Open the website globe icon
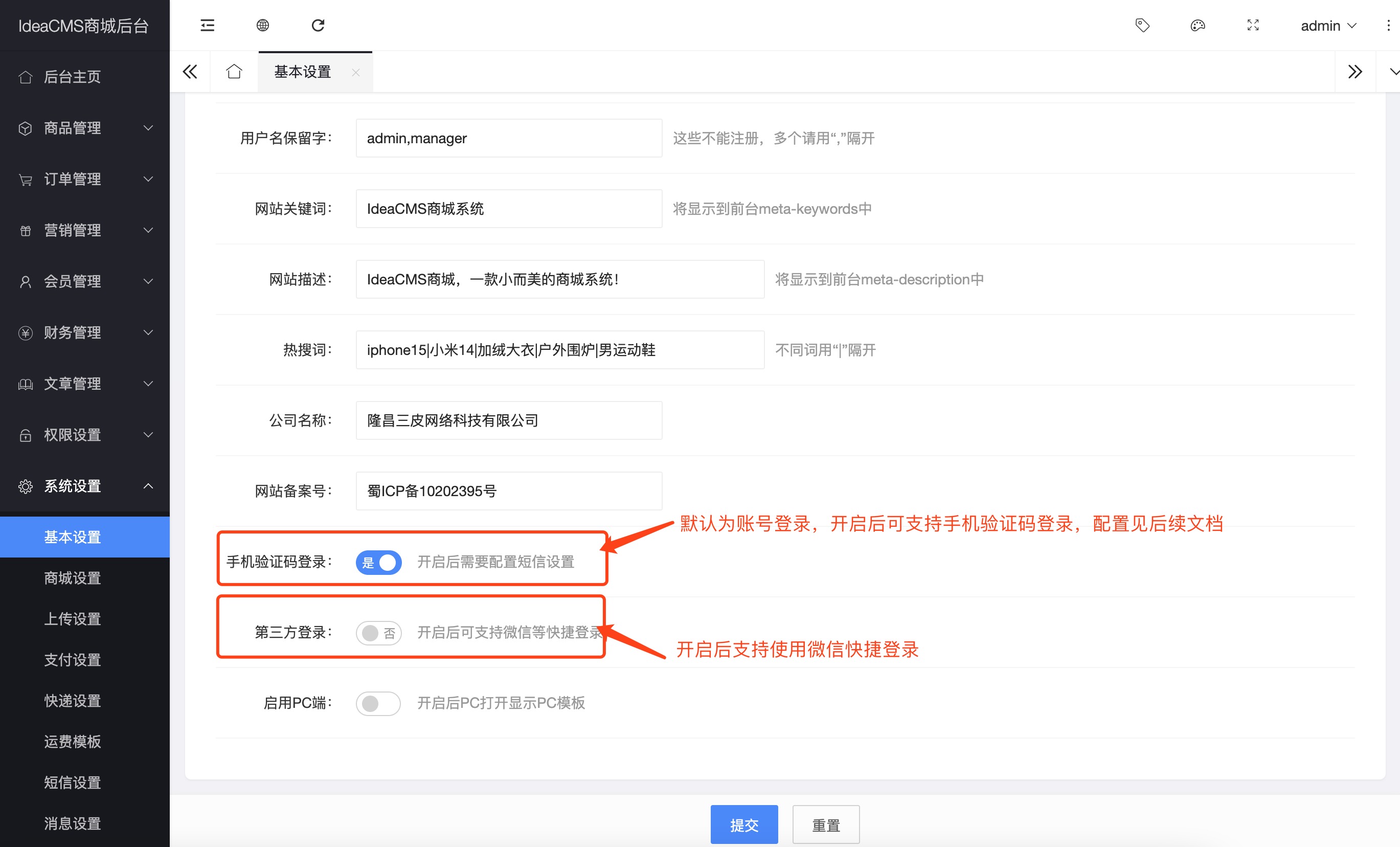This screenshot has width=1400, height=847. tap(262, 25)
